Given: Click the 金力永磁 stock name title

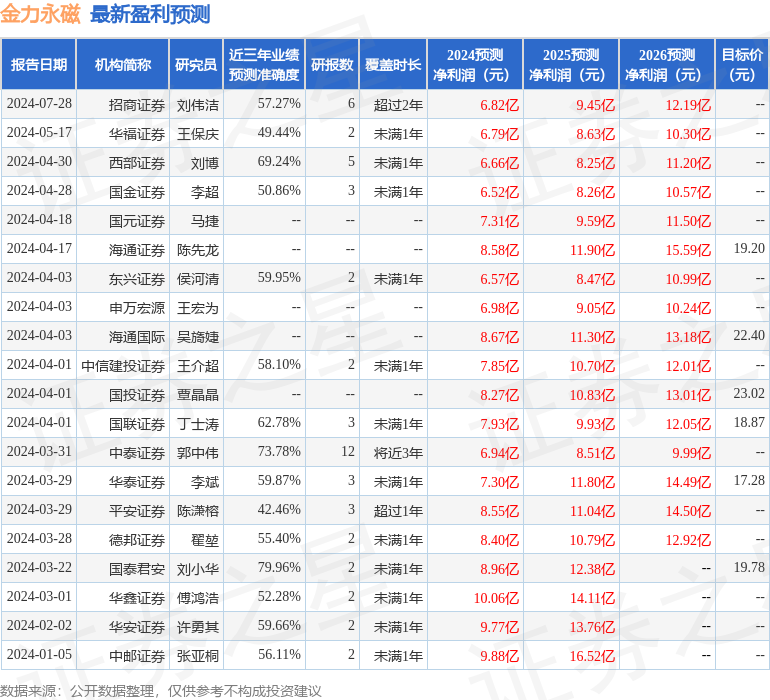Looking at the screenshot, I should coord(40,14).
